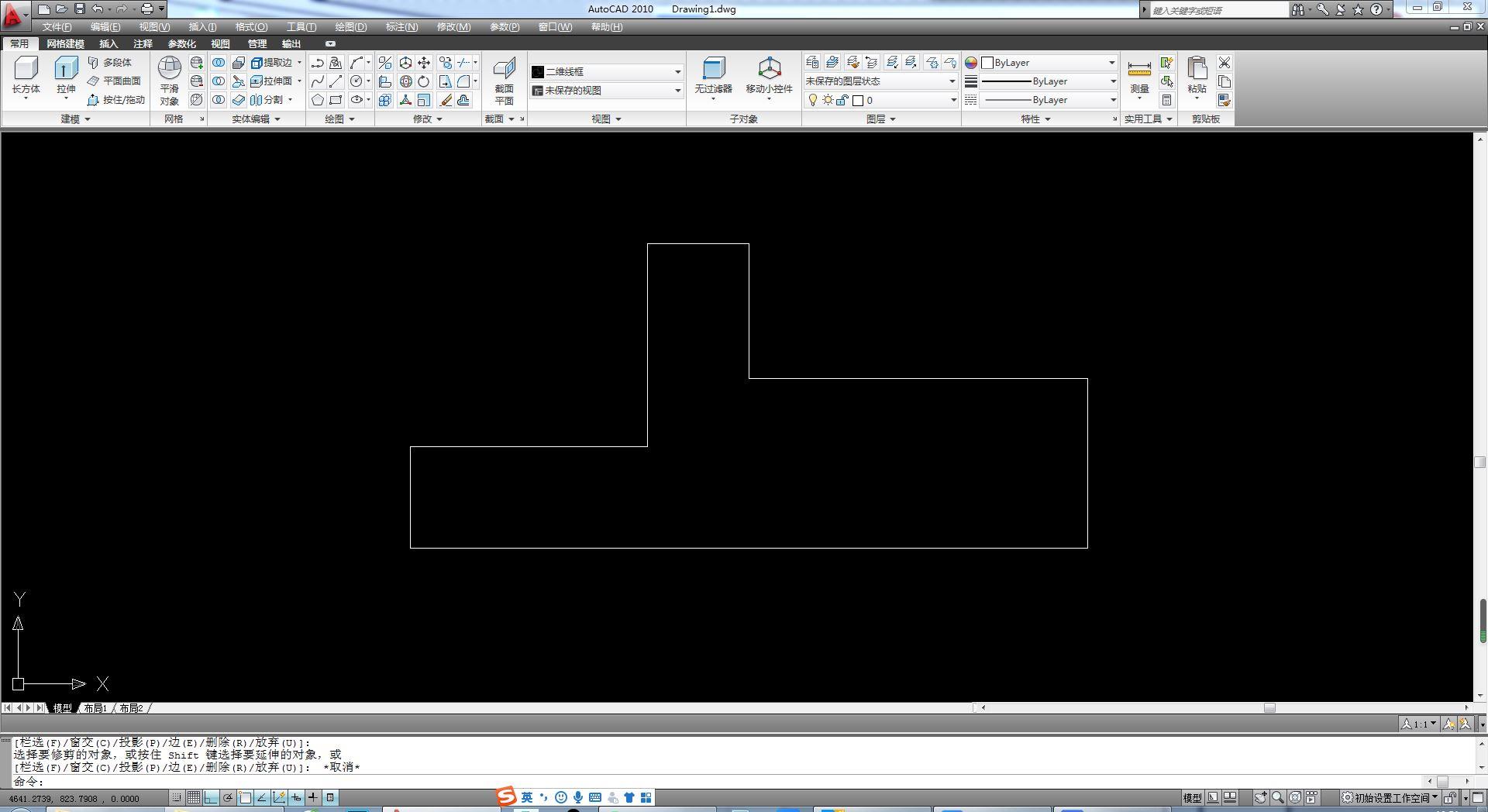Image resolution: width=1488 pixels, height=812 pixels.
Task: Click the Move Gizmo (移动小控件) button
Action: click(769, 77)
